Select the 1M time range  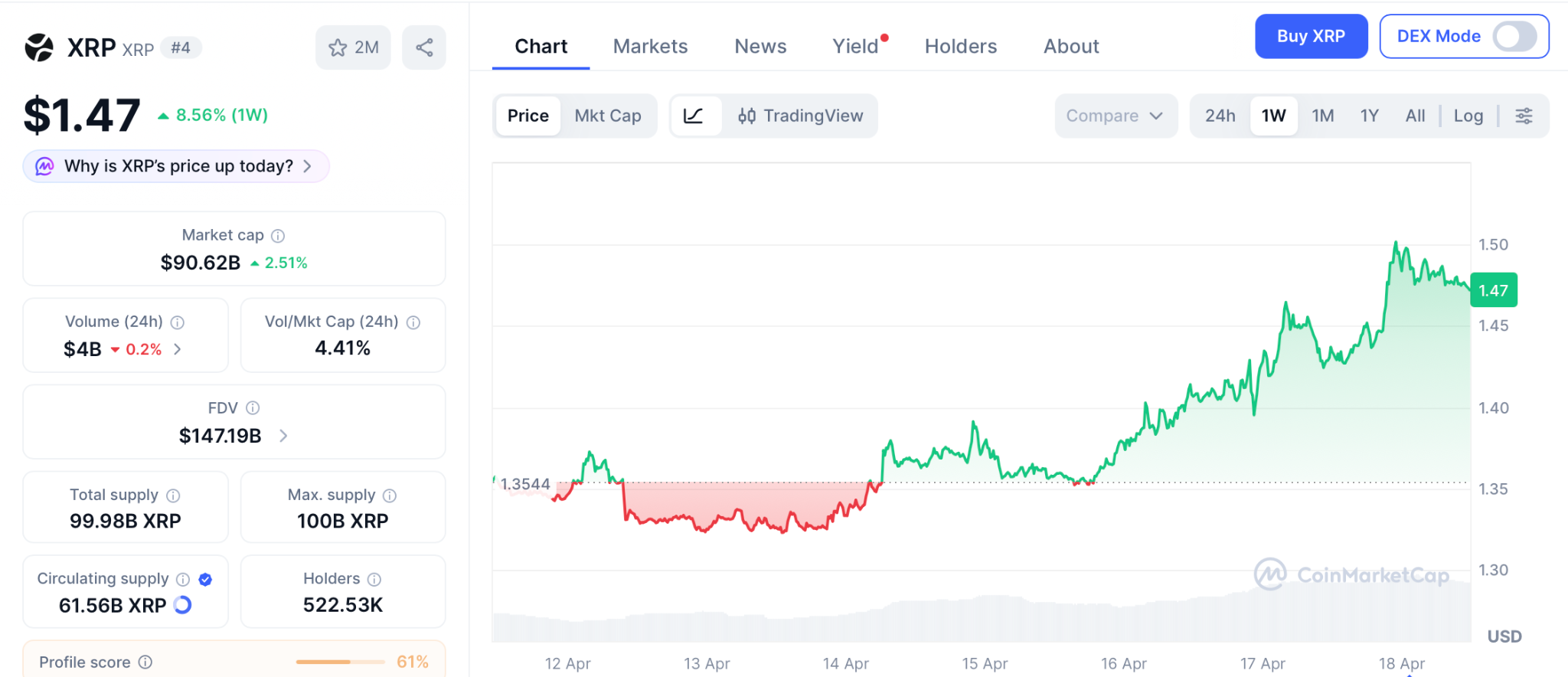point(1322,116)
